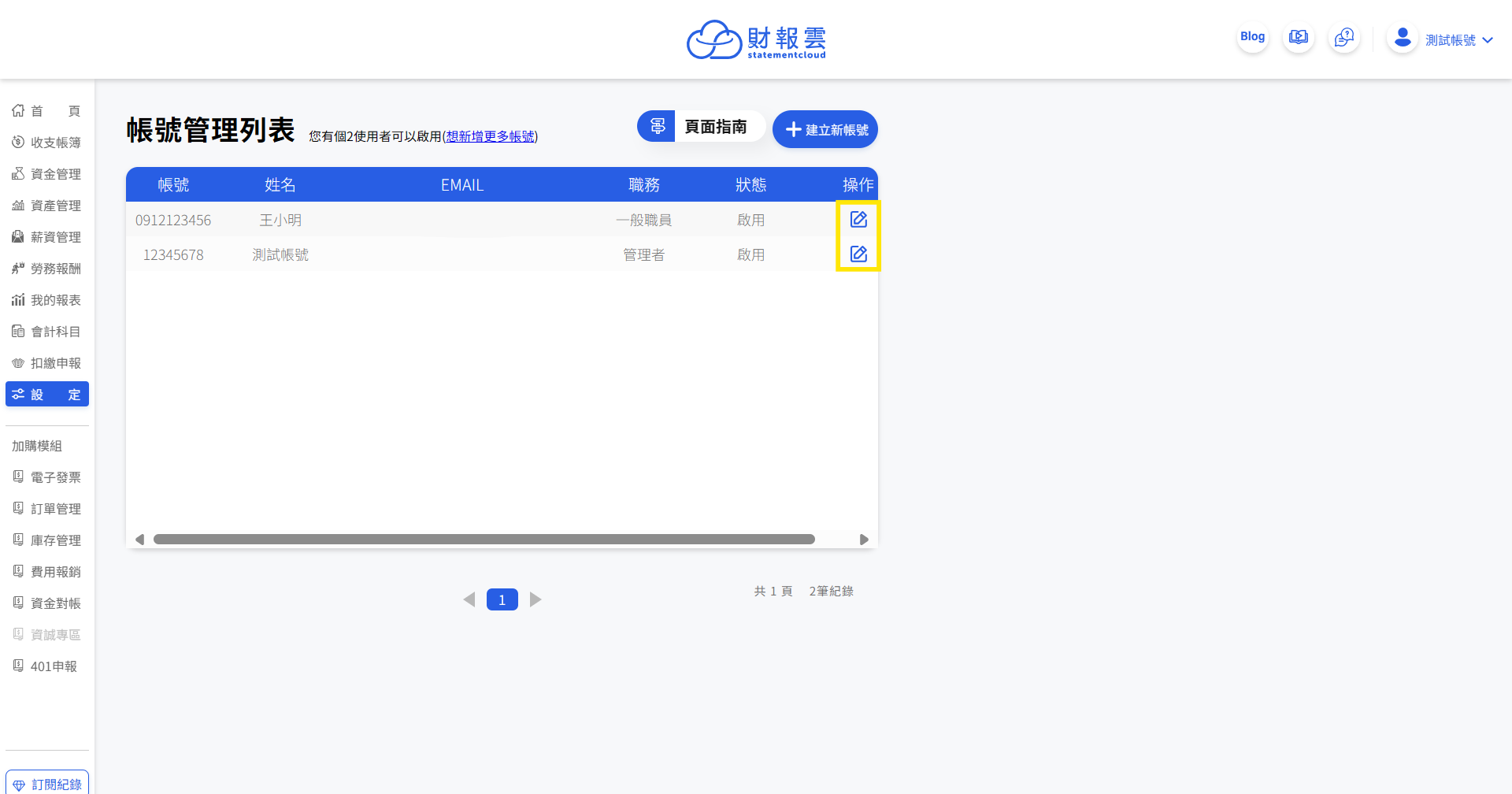Open 資金對帳 add-on module
This screenshot has height=794, width=1512.
pyautogui.click(x=46, y=603)
